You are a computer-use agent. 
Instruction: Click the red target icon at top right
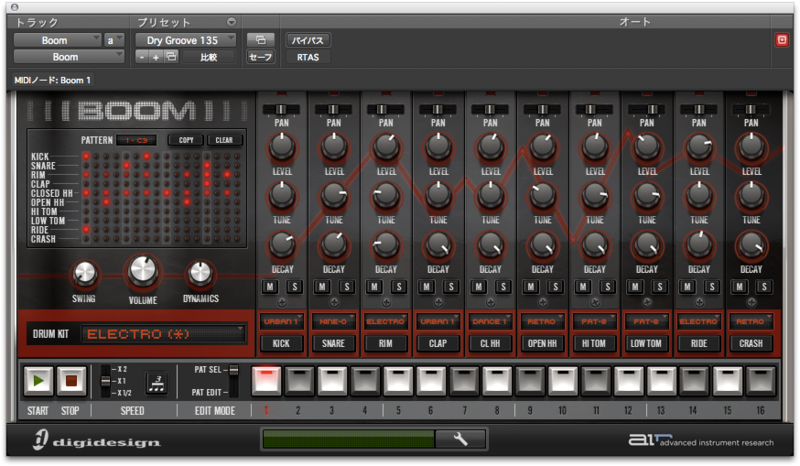point(782,40)
